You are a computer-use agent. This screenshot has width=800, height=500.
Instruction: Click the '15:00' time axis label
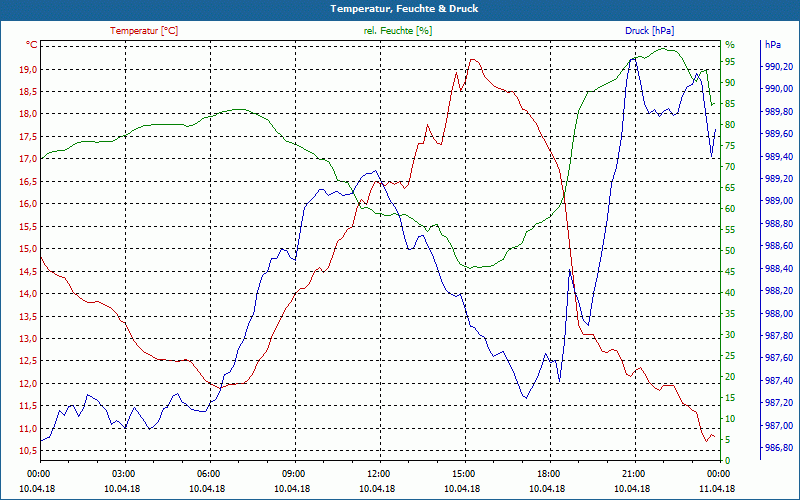pos(464,473)
